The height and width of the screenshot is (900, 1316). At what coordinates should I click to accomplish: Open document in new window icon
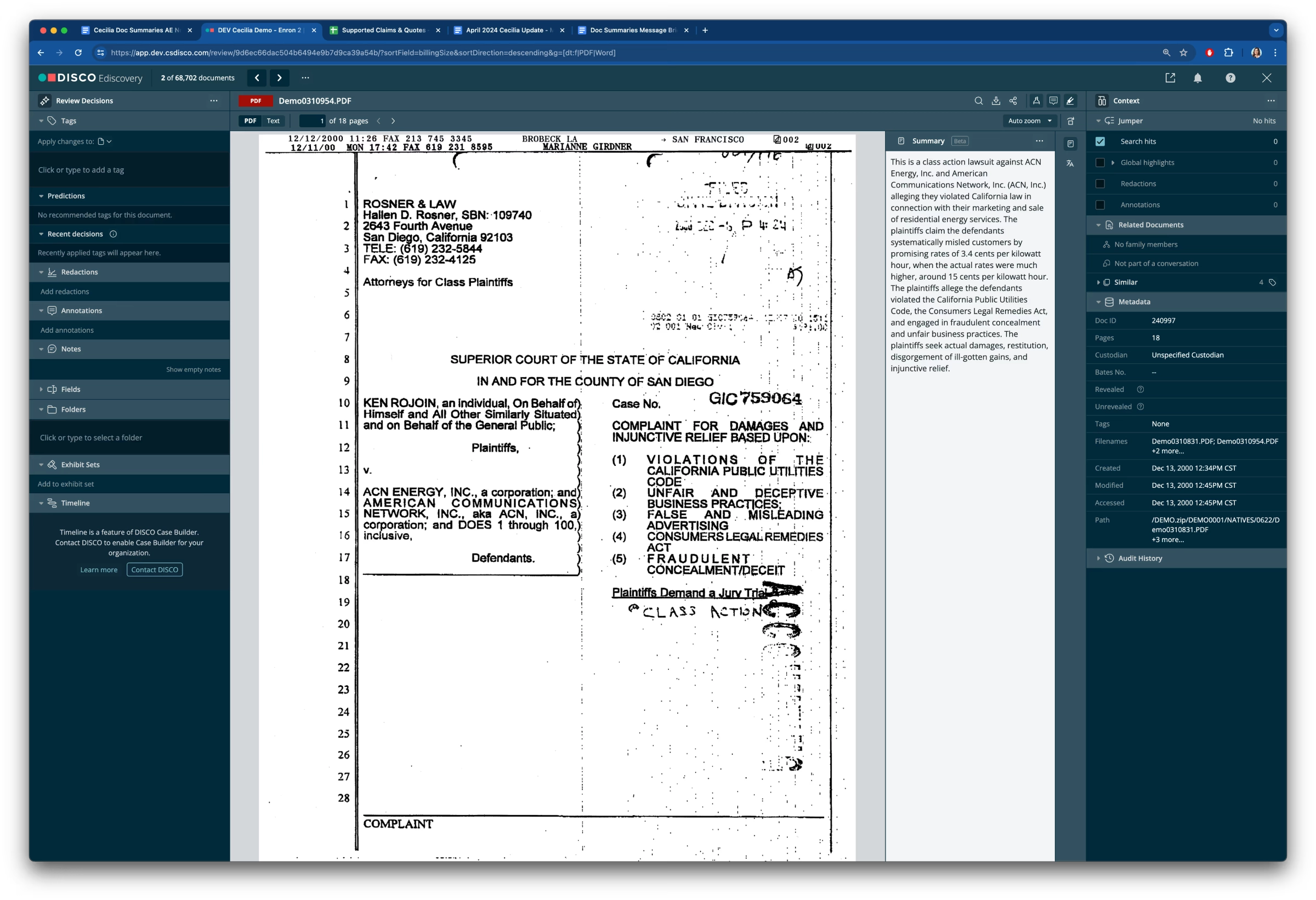(1170, 78)
